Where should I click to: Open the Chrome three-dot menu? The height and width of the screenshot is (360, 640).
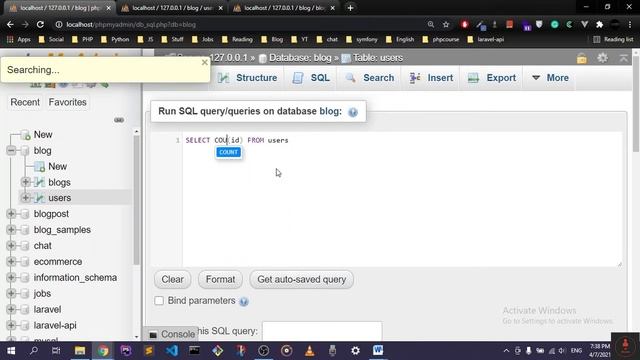click(x=630, y=24)
